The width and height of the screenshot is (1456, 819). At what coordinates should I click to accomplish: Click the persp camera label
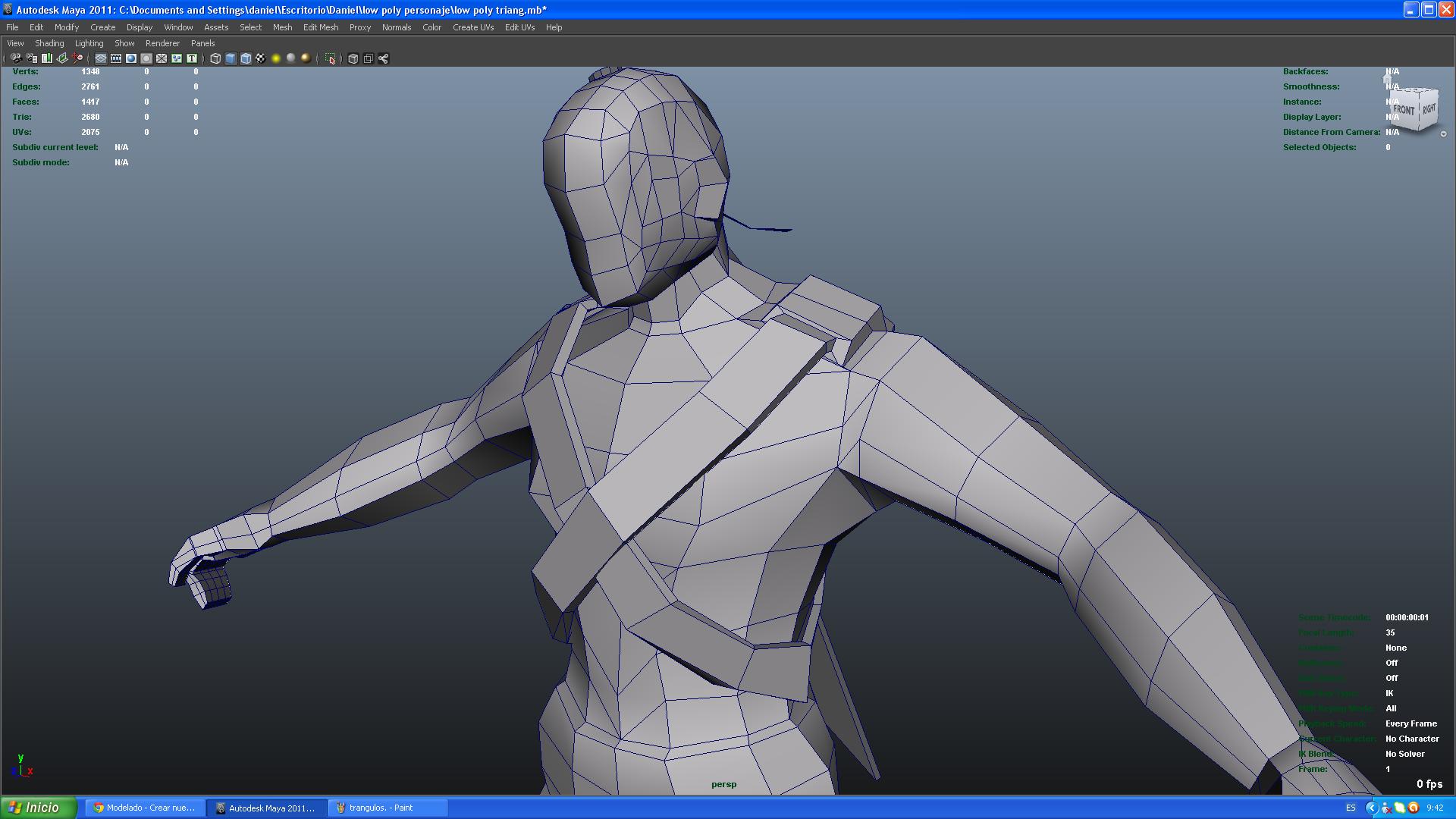point(723,784)
